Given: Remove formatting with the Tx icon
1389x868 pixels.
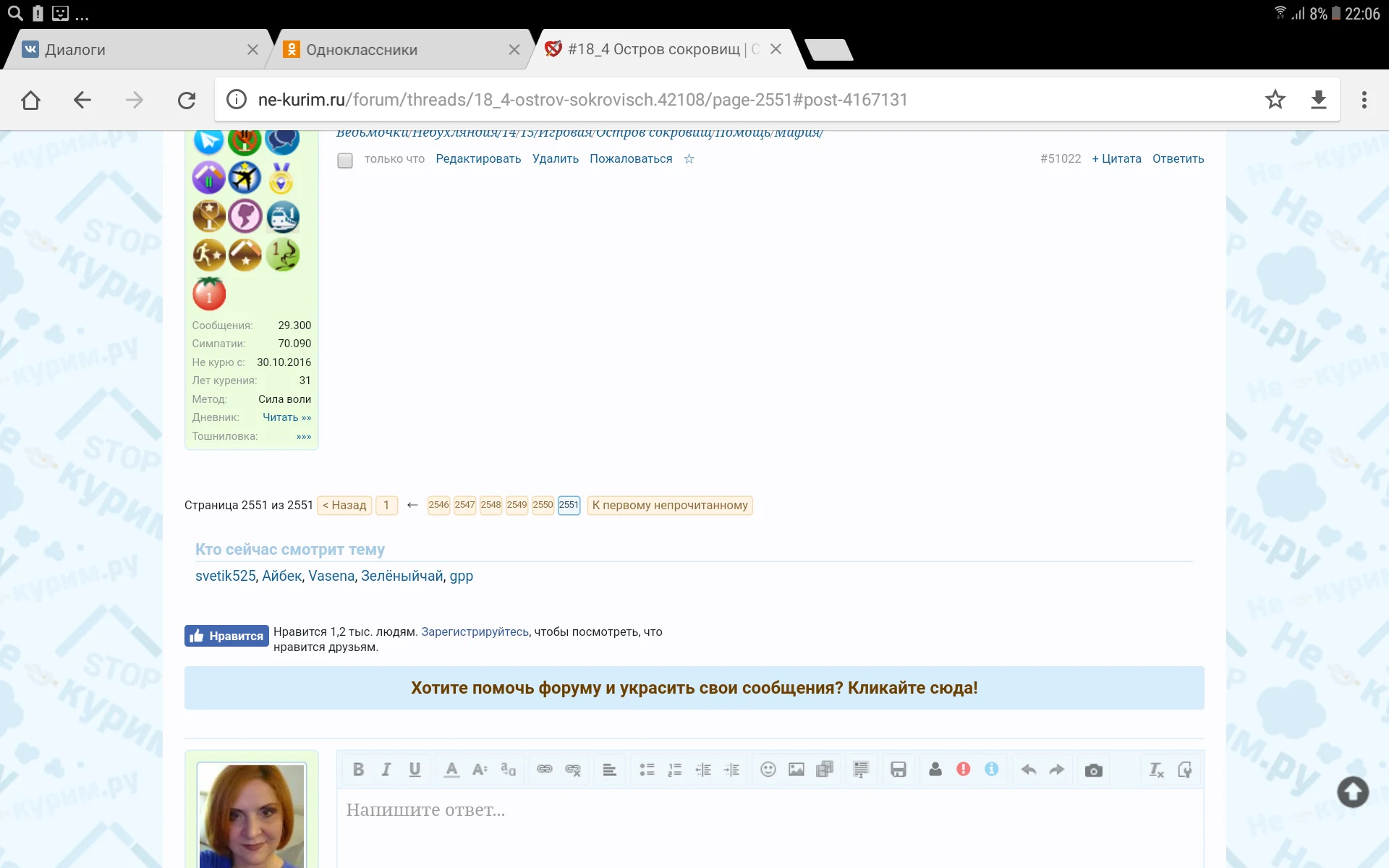Looking at the screenshot, I should click(1155, 770).
